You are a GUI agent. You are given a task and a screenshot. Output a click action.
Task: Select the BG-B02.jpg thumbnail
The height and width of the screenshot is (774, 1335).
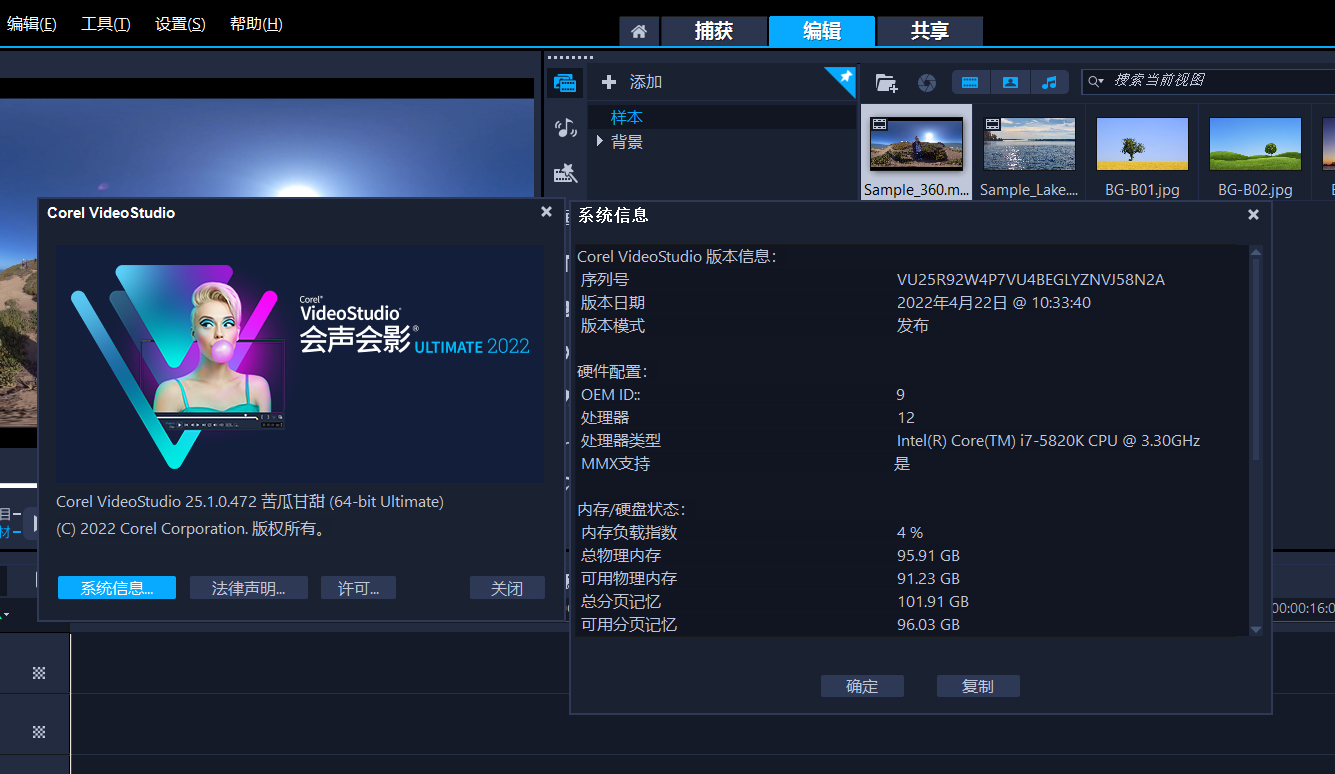coord(1255,144)
